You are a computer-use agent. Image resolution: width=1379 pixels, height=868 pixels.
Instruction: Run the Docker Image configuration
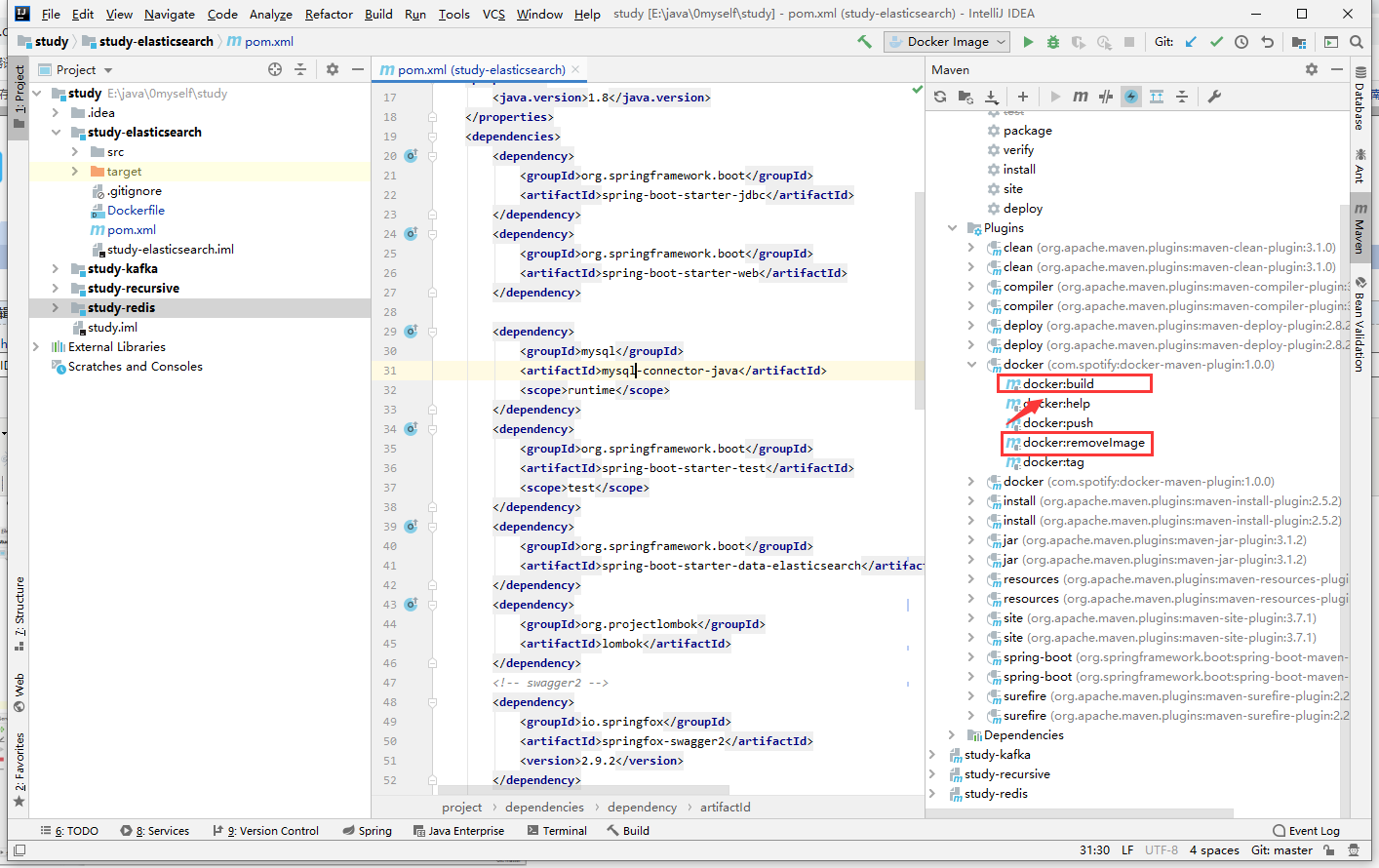(x=1028, y=42)
